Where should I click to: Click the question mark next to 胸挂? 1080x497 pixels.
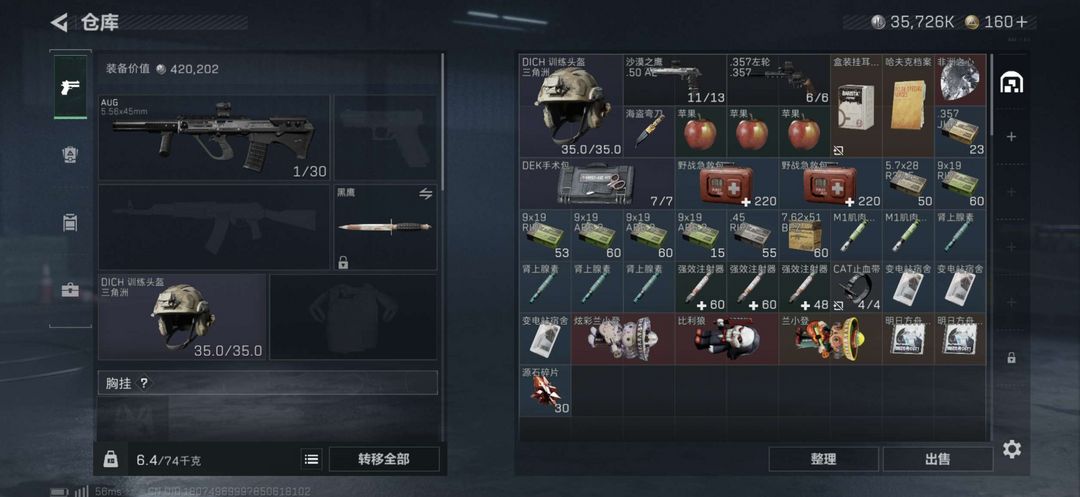pos(143,383)
